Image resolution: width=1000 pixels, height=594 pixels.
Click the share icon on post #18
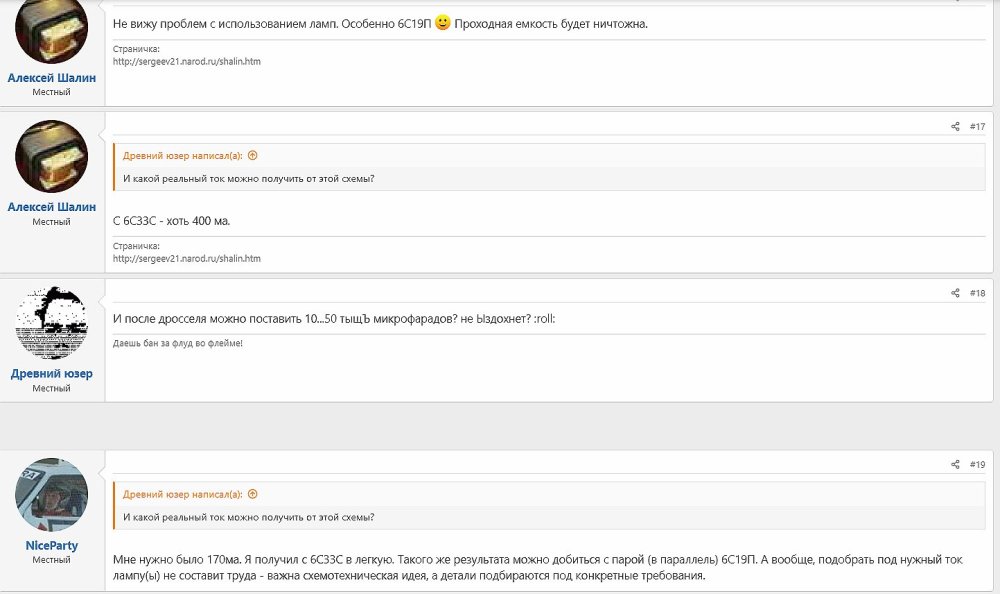[x=955, y=293]
